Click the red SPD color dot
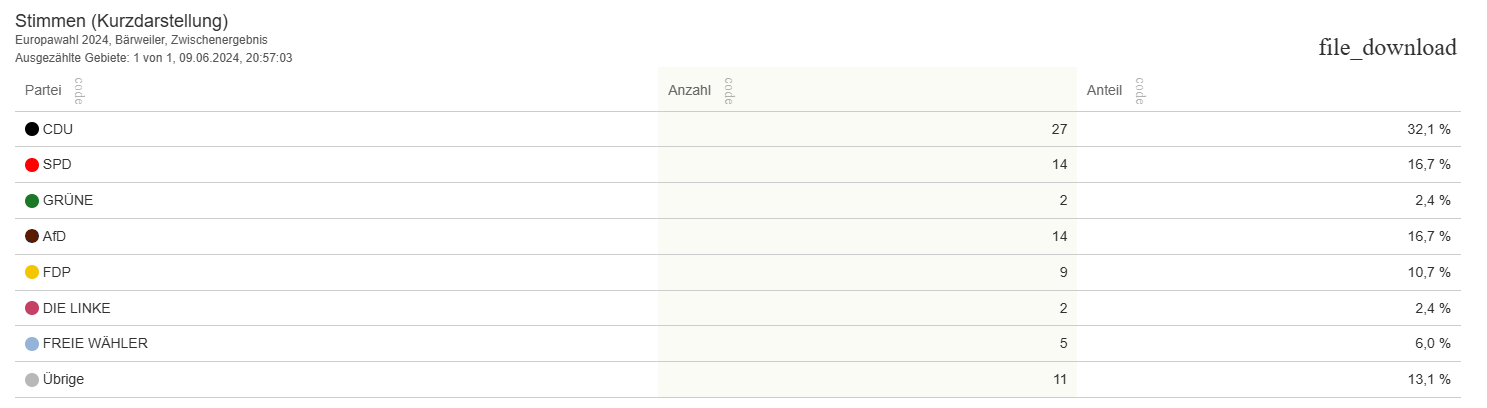Viewport: 1487px width, 408px height. coord(32,165)
